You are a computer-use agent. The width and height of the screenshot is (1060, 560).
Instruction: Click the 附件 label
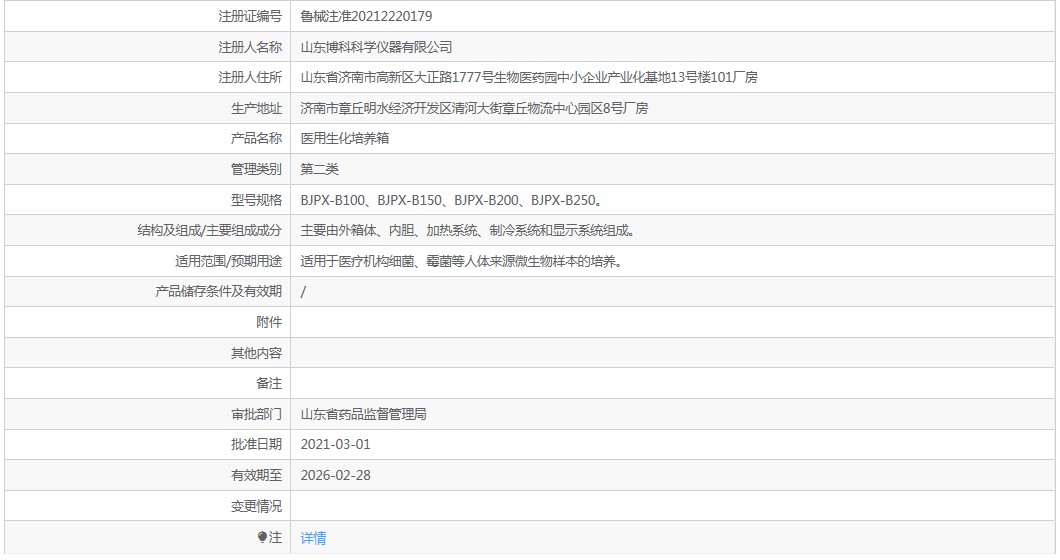point(269,322)
